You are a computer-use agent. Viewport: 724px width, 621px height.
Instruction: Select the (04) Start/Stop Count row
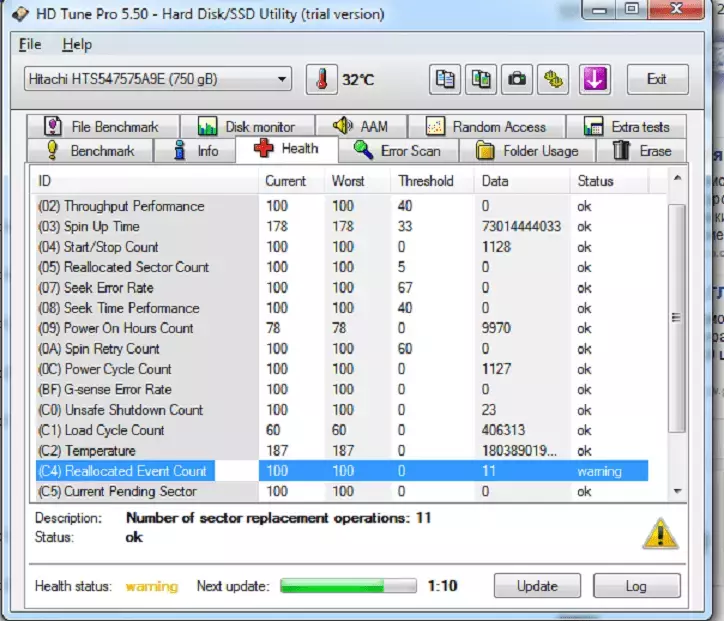342,247
